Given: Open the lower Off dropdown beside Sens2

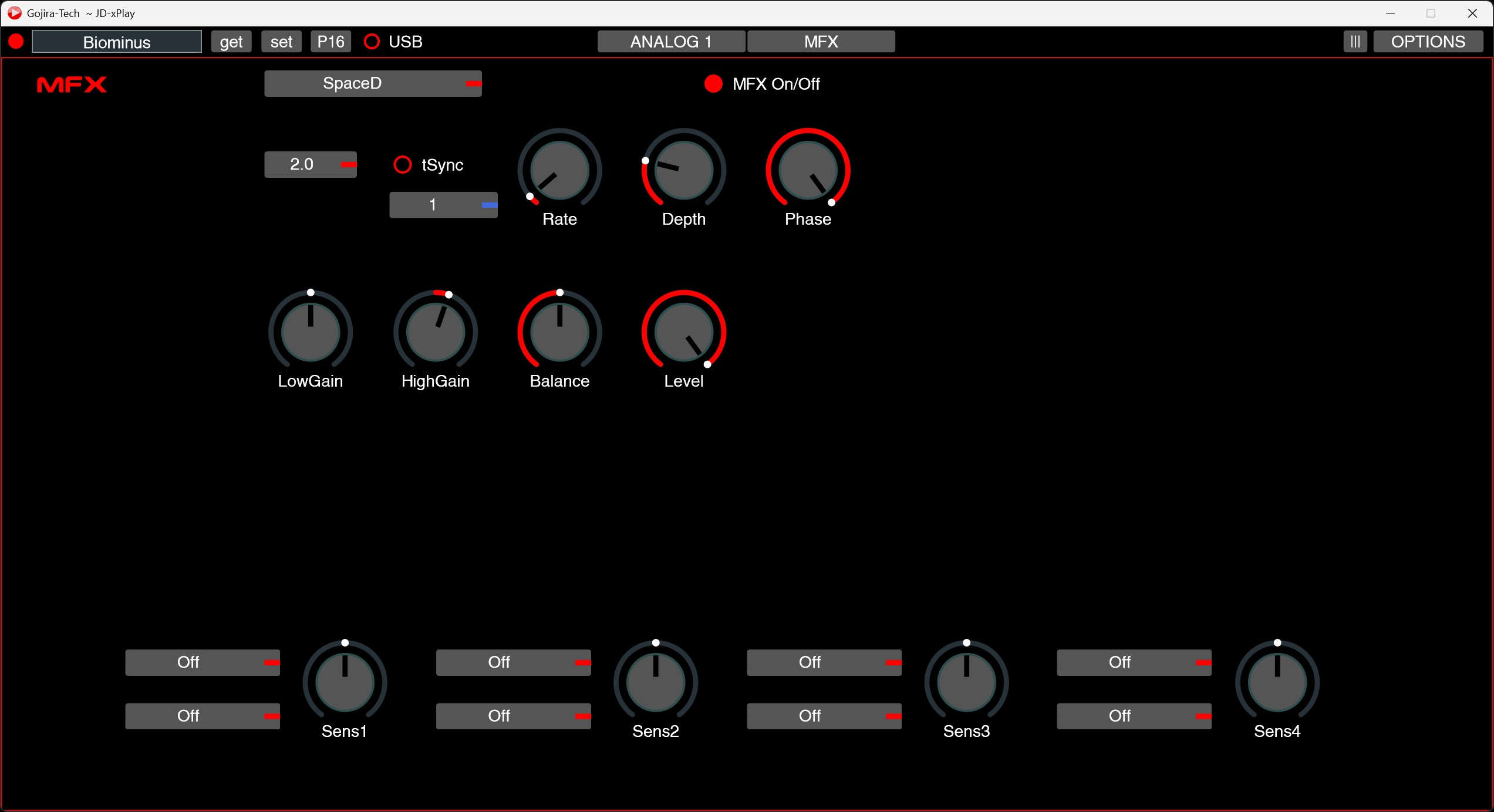Looking at the screenshot, I should 513,716.
